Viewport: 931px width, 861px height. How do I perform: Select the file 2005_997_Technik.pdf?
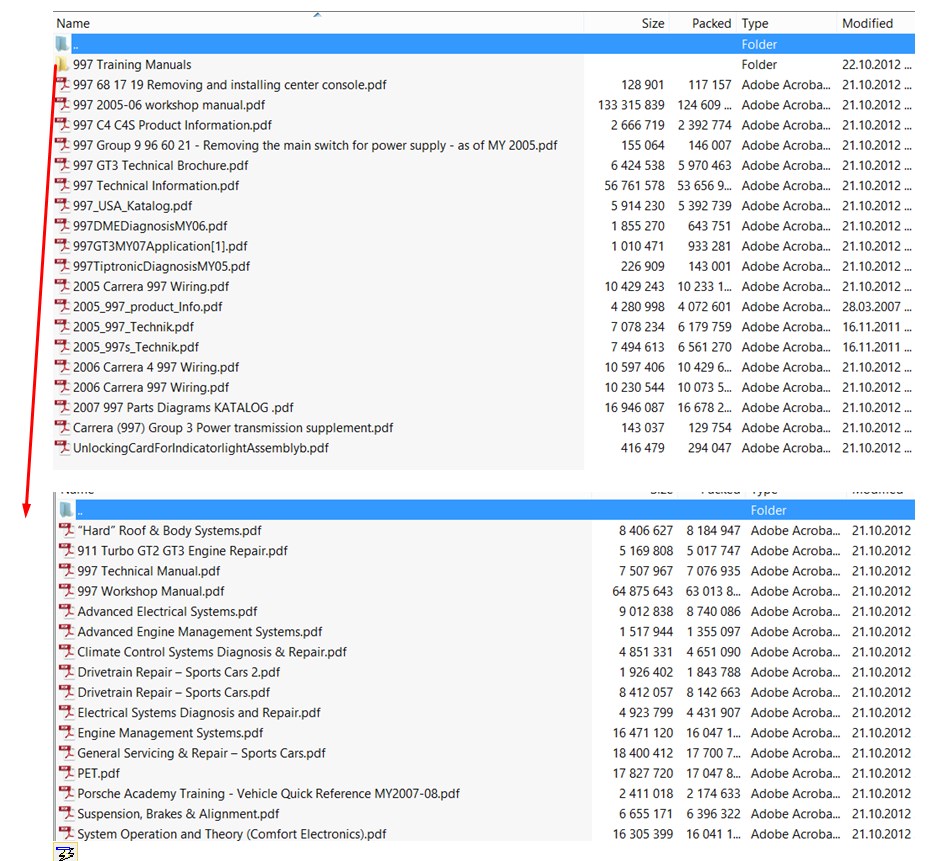pos(134,327)
